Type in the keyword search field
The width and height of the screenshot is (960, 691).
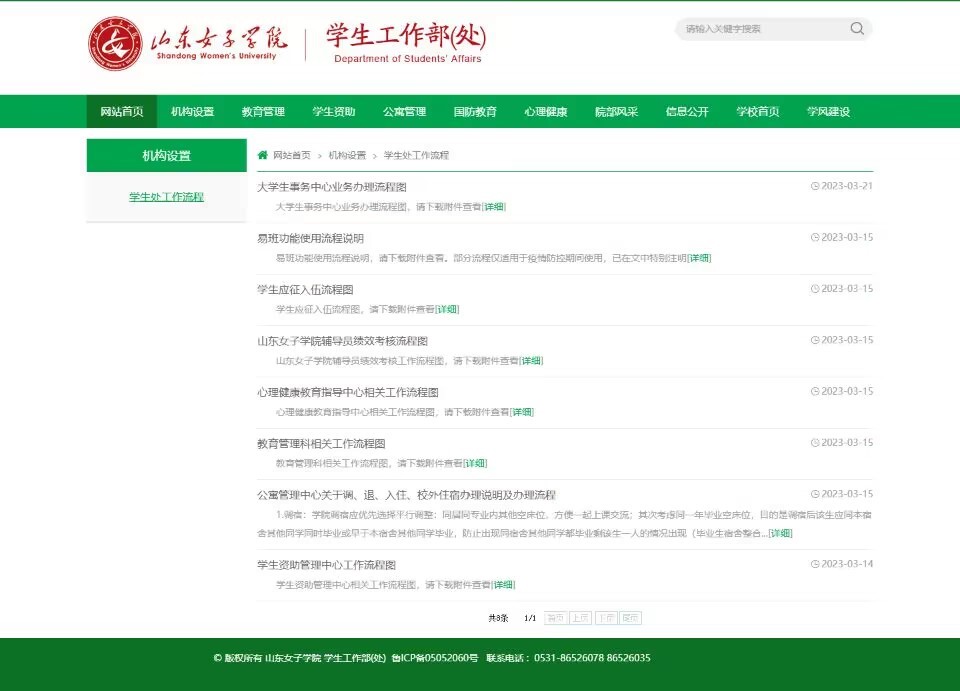pyautogui.click(x=762, y=29)
